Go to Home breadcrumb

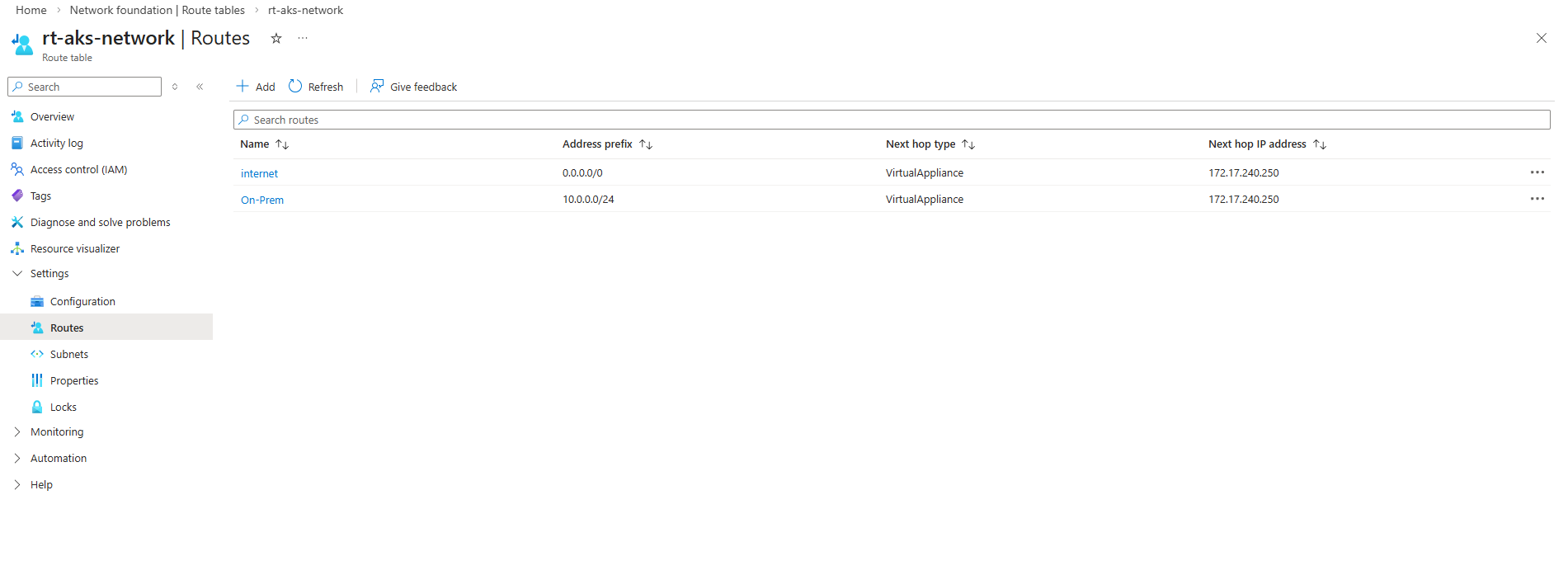point(31,10)
